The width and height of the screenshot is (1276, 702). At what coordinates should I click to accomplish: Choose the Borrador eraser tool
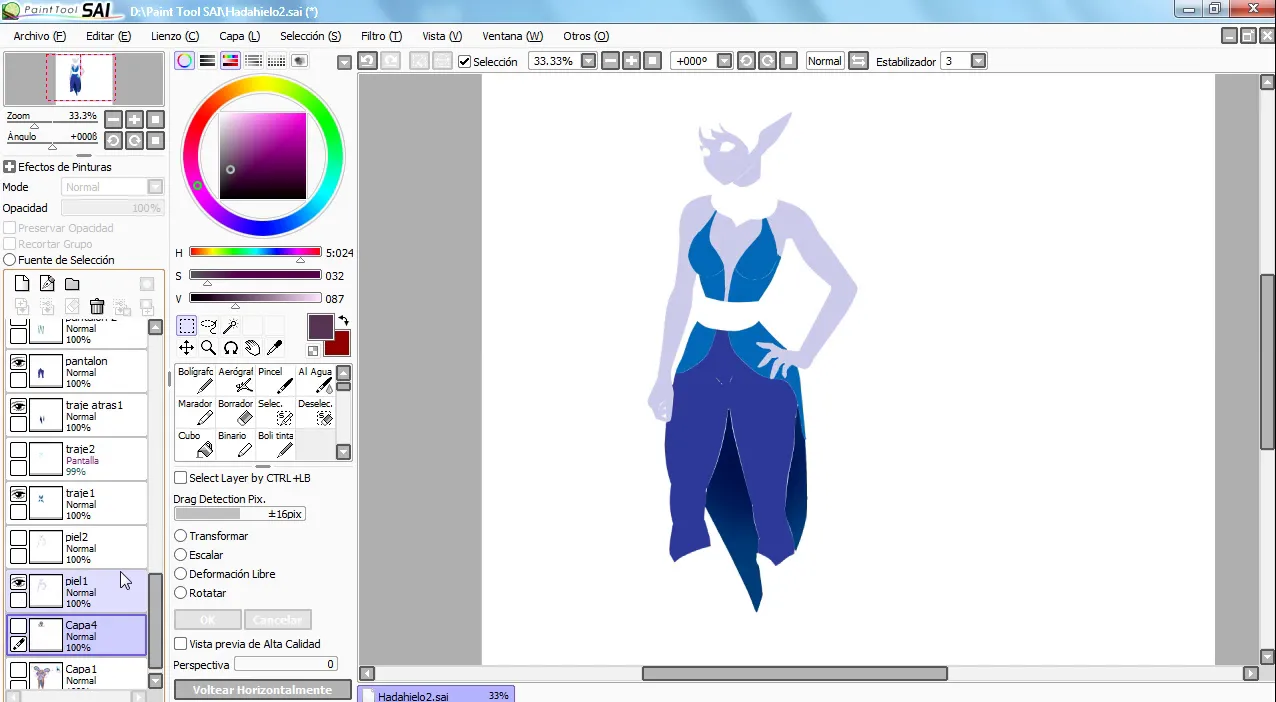pyautogui.click(x=235, y=412)
